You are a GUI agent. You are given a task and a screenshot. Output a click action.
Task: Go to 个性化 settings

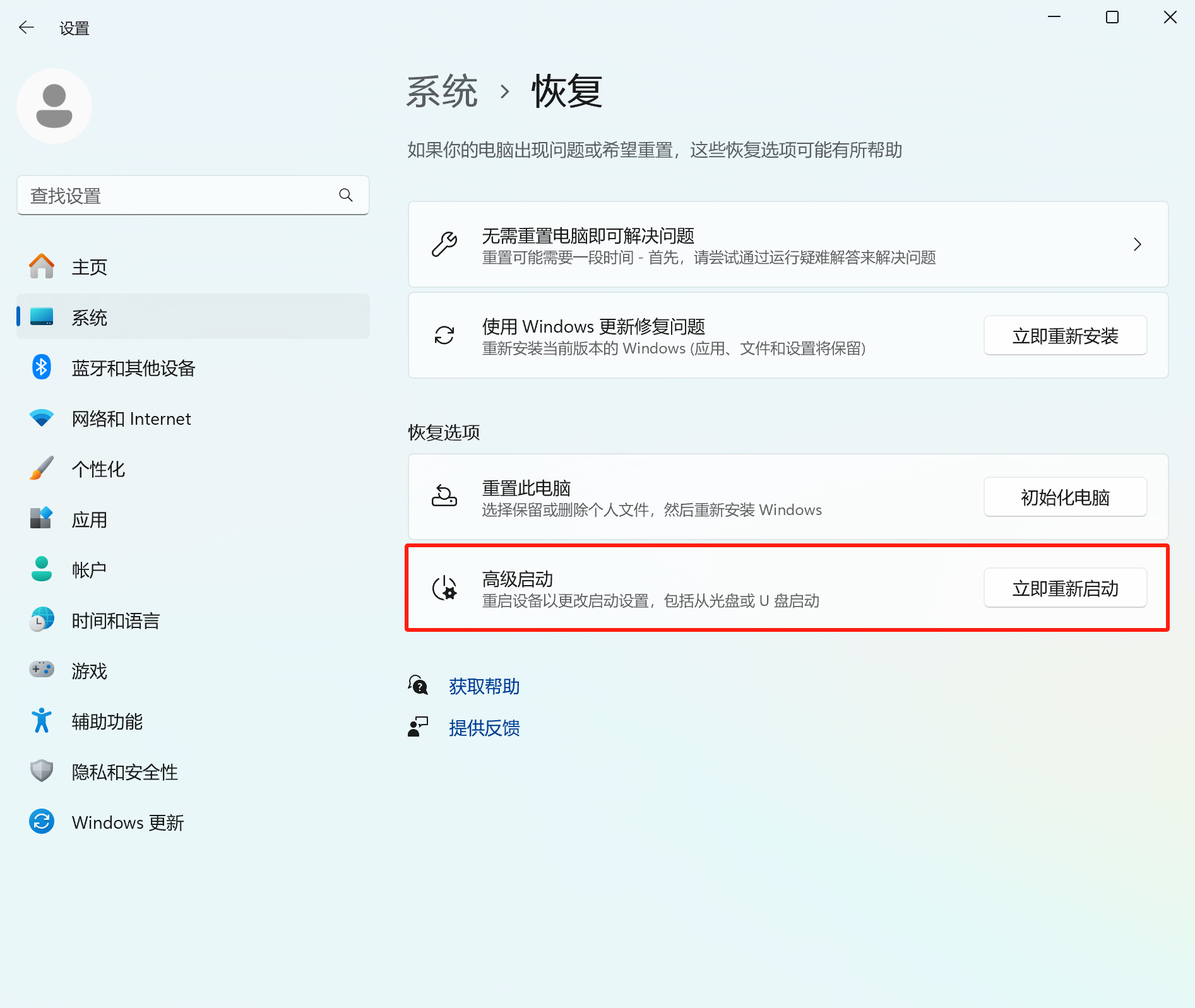coord(193,468)
